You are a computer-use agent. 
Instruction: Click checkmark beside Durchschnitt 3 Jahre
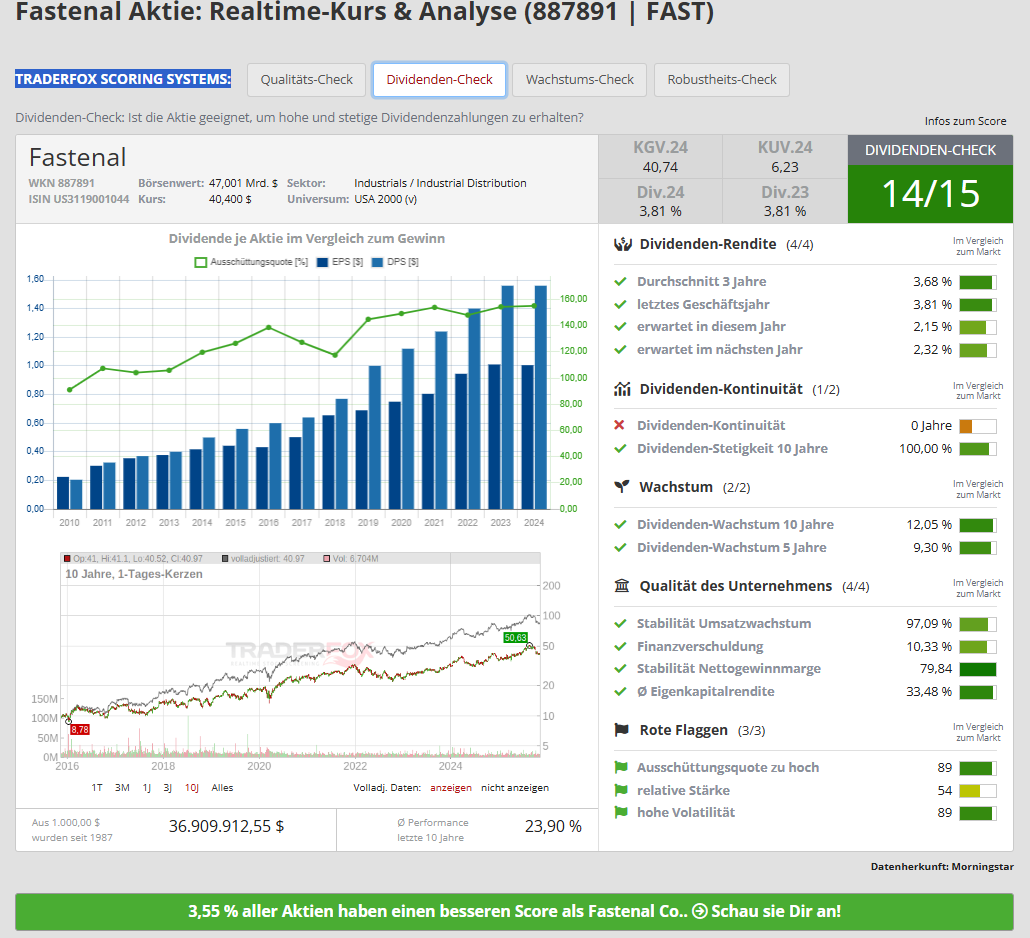(620, 282)
